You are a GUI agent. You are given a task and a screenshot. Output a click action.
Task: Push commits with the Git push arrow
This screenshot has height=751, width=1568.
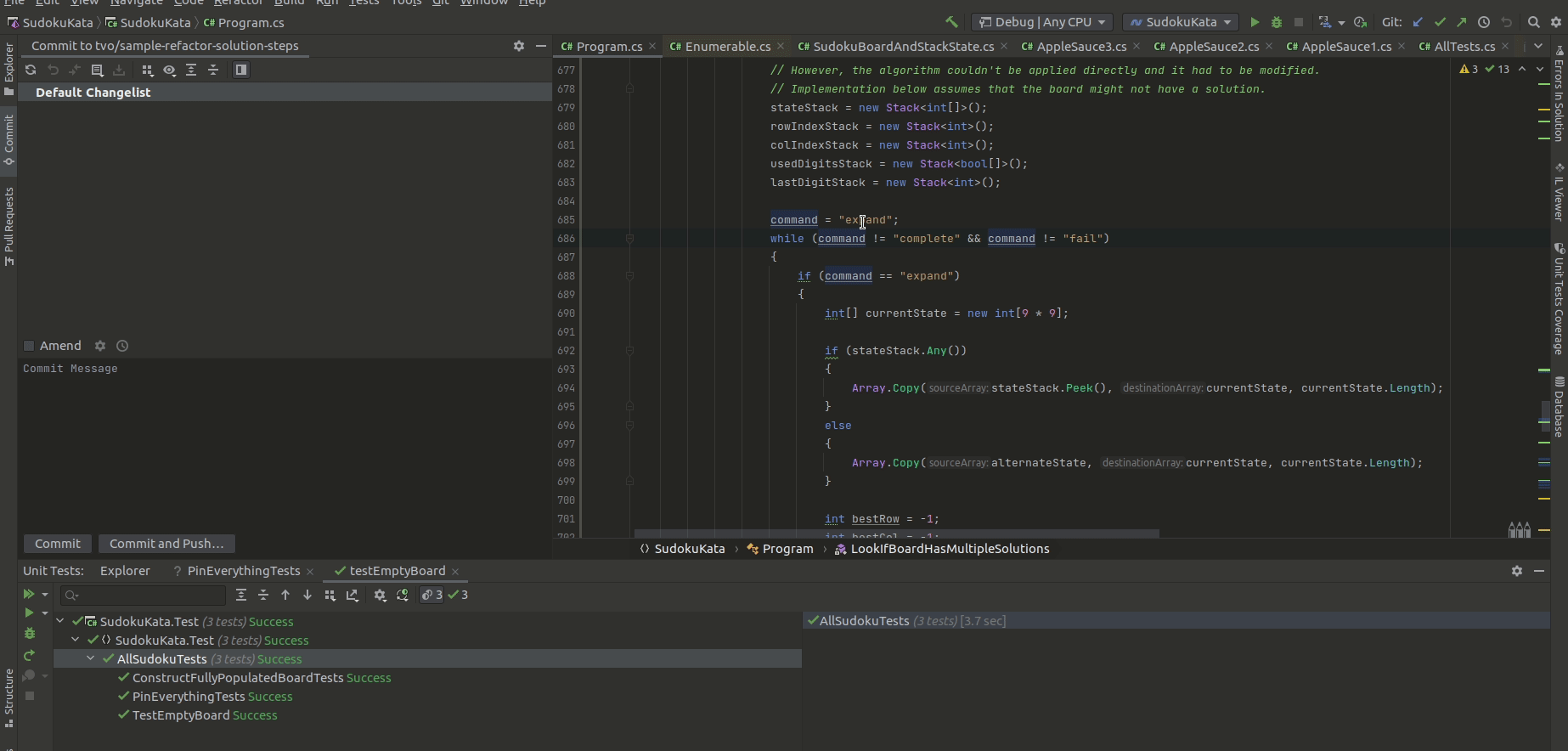(x=1461, y=22)
